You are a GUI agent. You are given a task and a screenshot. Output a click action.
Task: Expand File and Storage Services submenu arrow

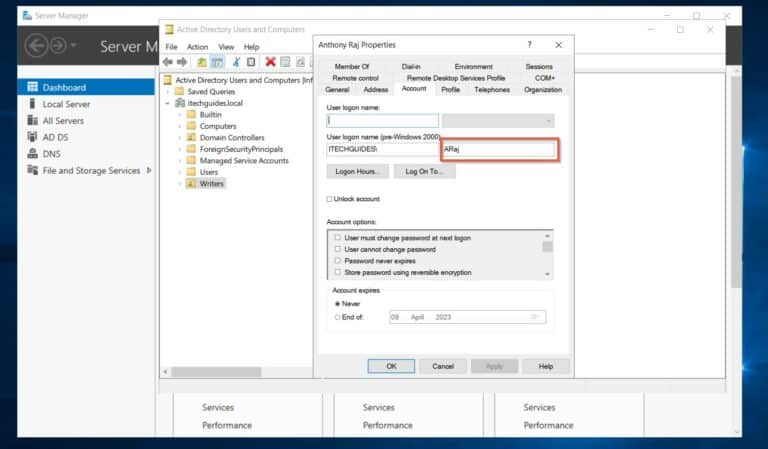(x=149, y=170)
